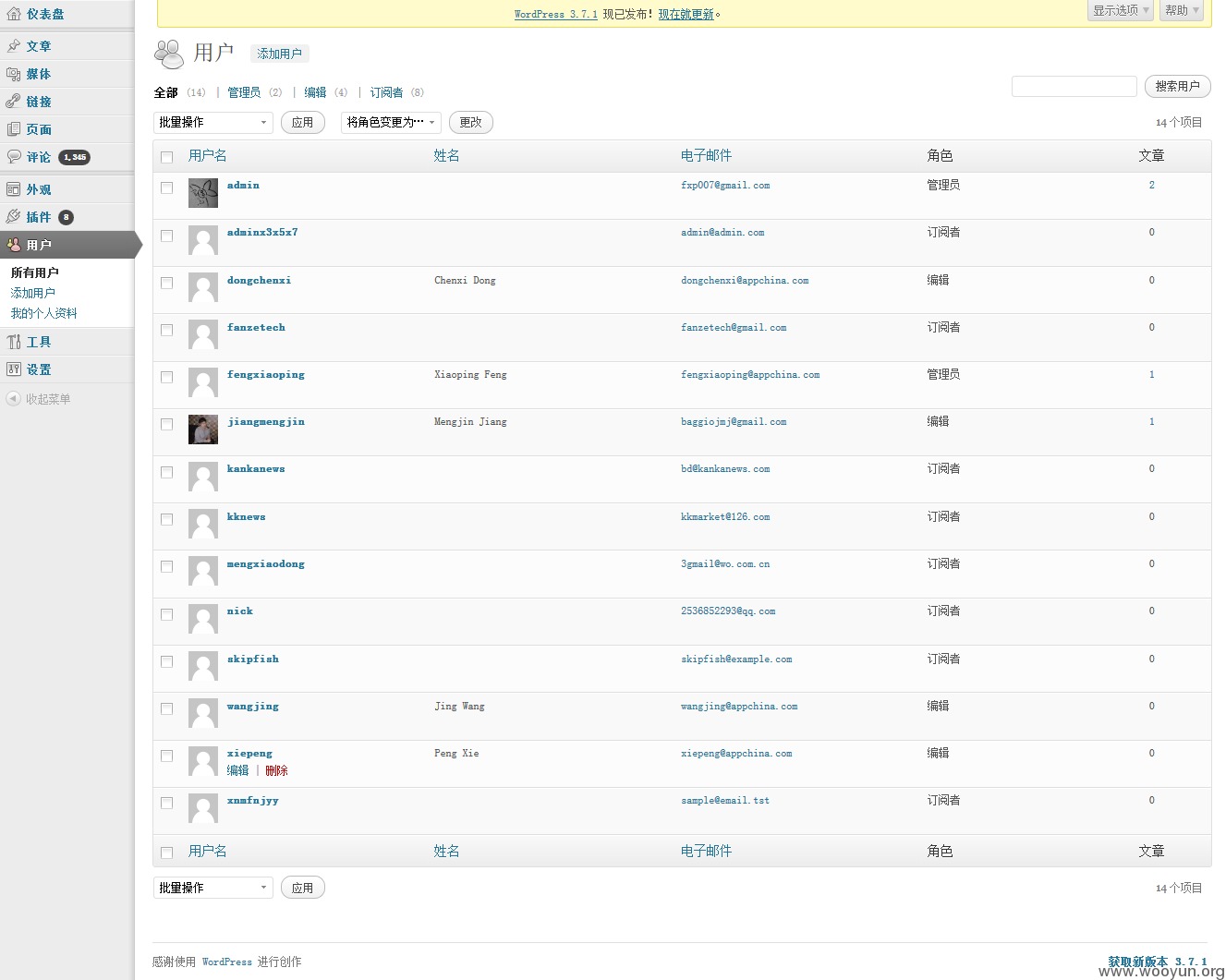
Task: Check the box for user adminx3x5x7
Action: (x=167, y=236)
